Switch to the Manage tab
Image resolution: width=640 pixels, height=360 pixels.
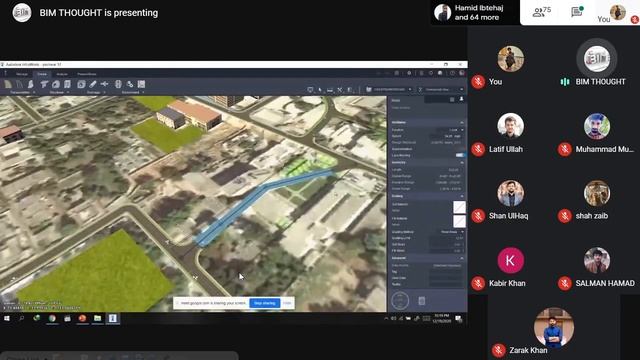pos(22,74)
